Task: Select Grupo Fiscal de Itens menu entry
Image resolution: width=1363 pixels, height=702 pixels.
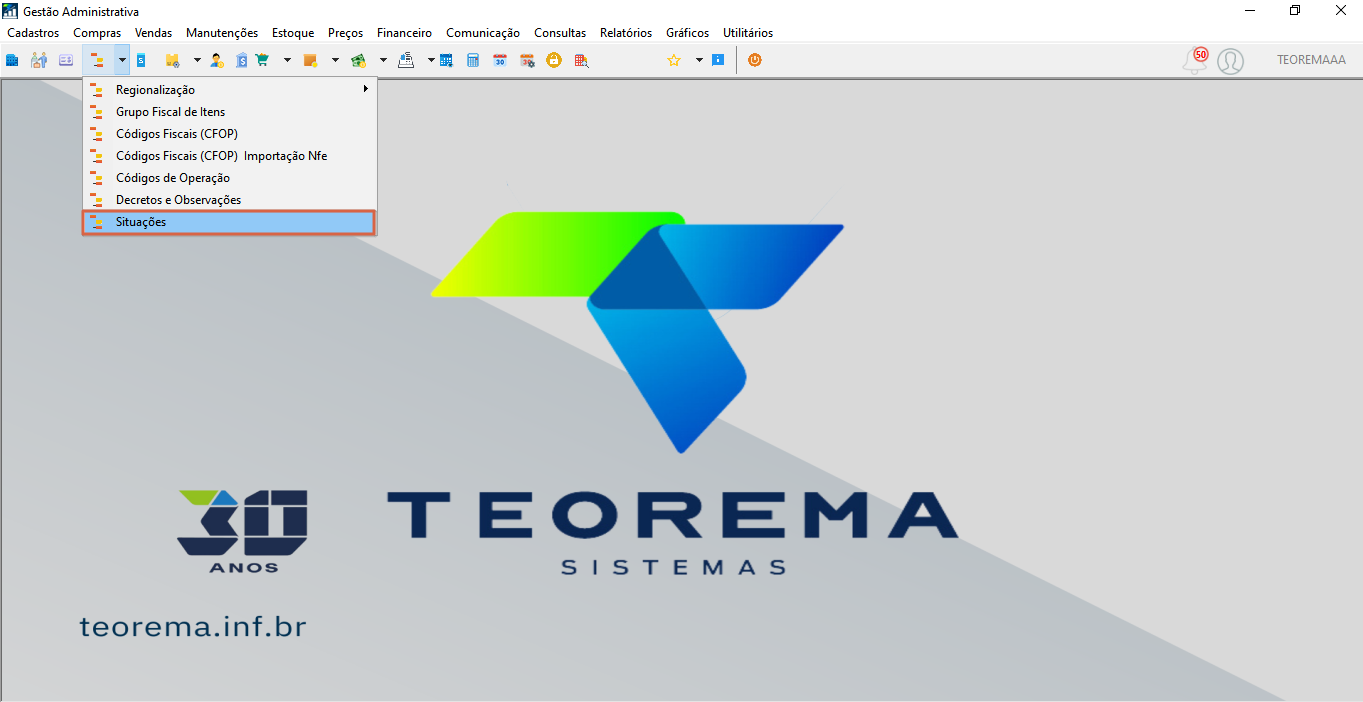Action: click(x=229, y=112)
